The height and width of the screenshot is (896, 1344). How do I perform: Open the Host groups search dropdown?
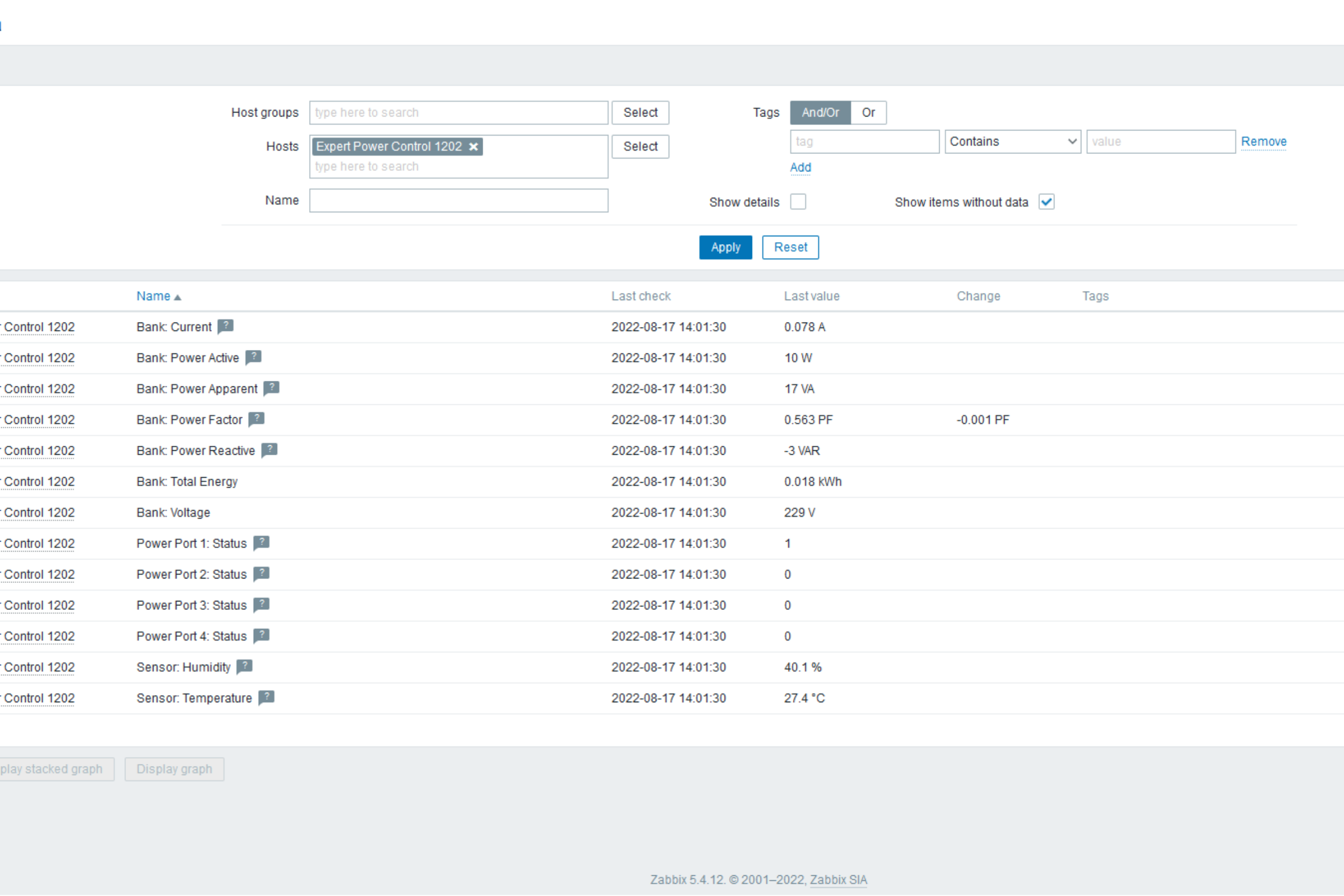[458, 112]
